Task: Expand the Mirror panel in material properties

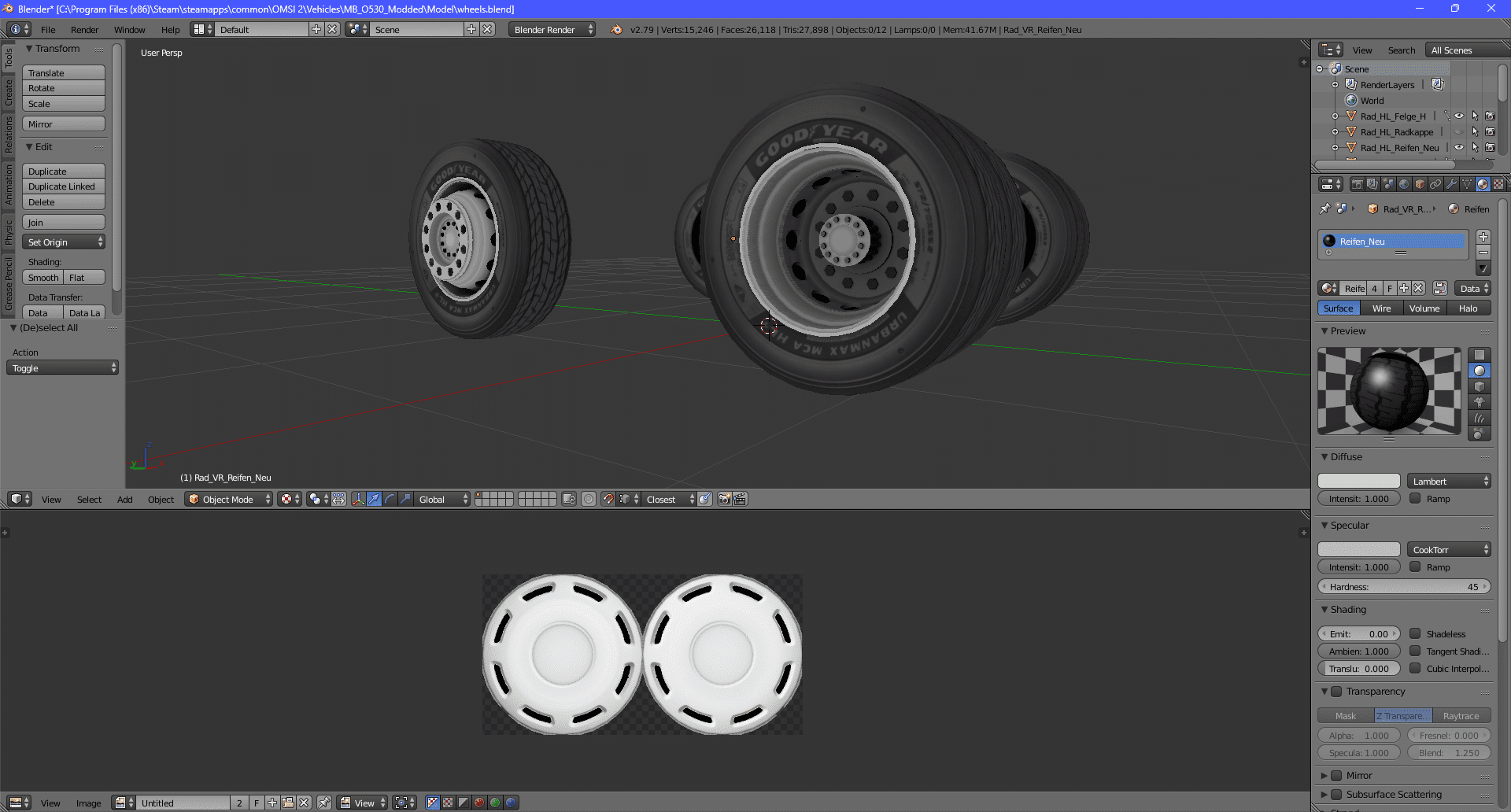Action: (x=1324, y=776)
